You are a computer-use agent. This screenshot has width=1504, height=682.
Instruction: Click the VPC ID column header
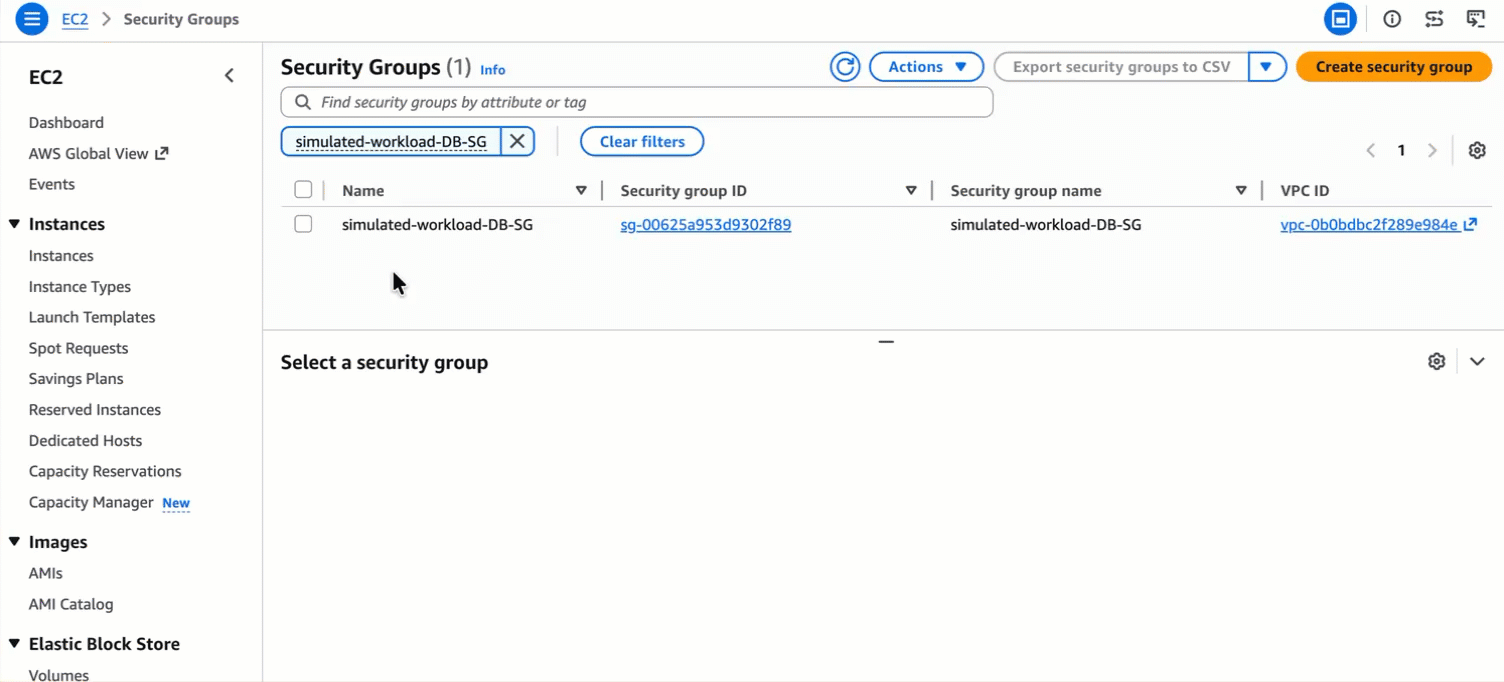click(1305, 190)
